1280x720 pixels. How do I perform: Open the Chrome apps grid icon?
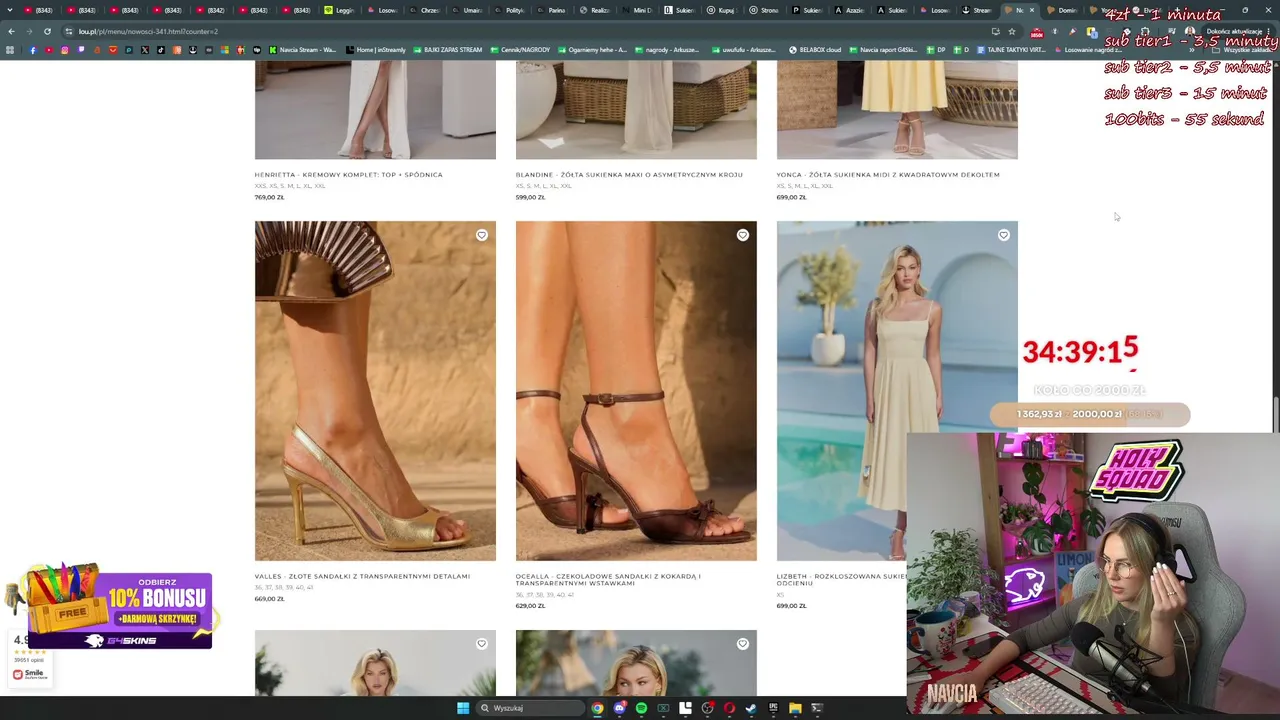click(x=10, y=50)
